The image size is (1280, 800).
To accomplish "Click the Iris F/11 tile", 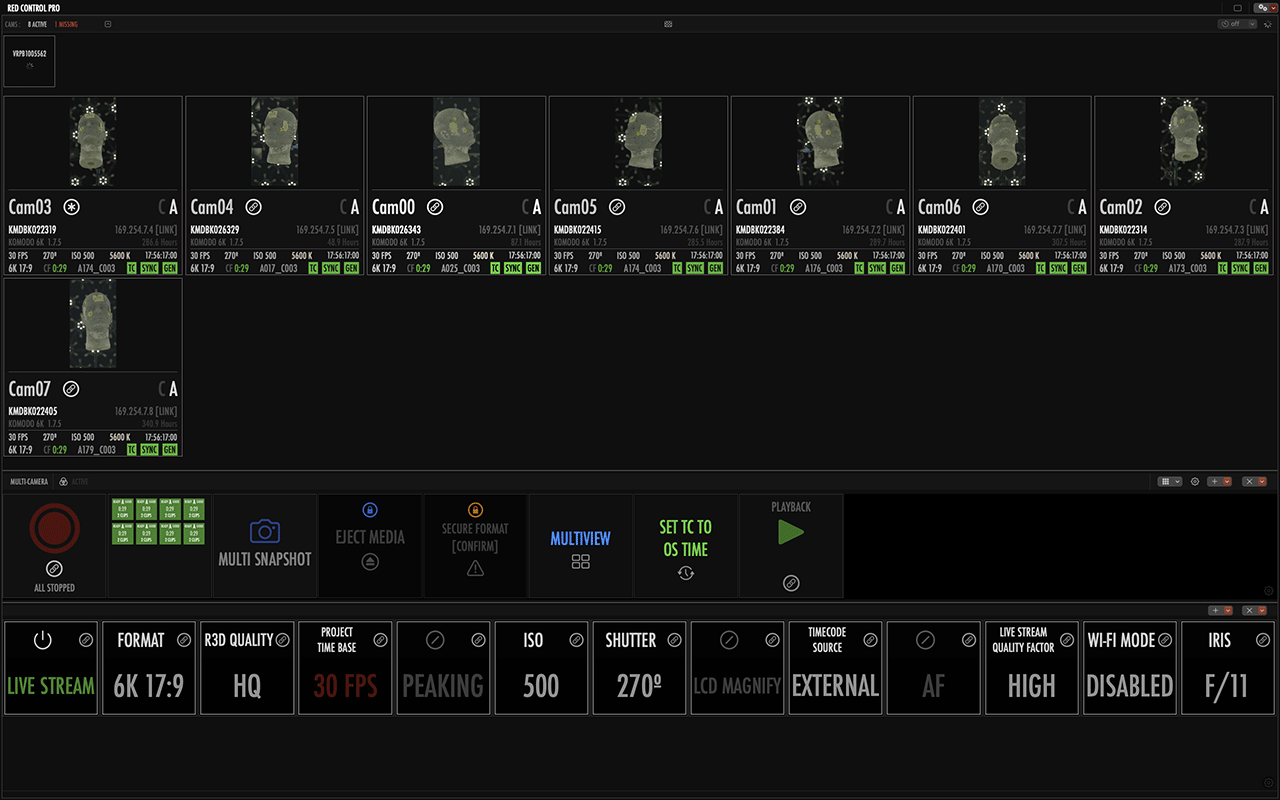I will 1227,667.
